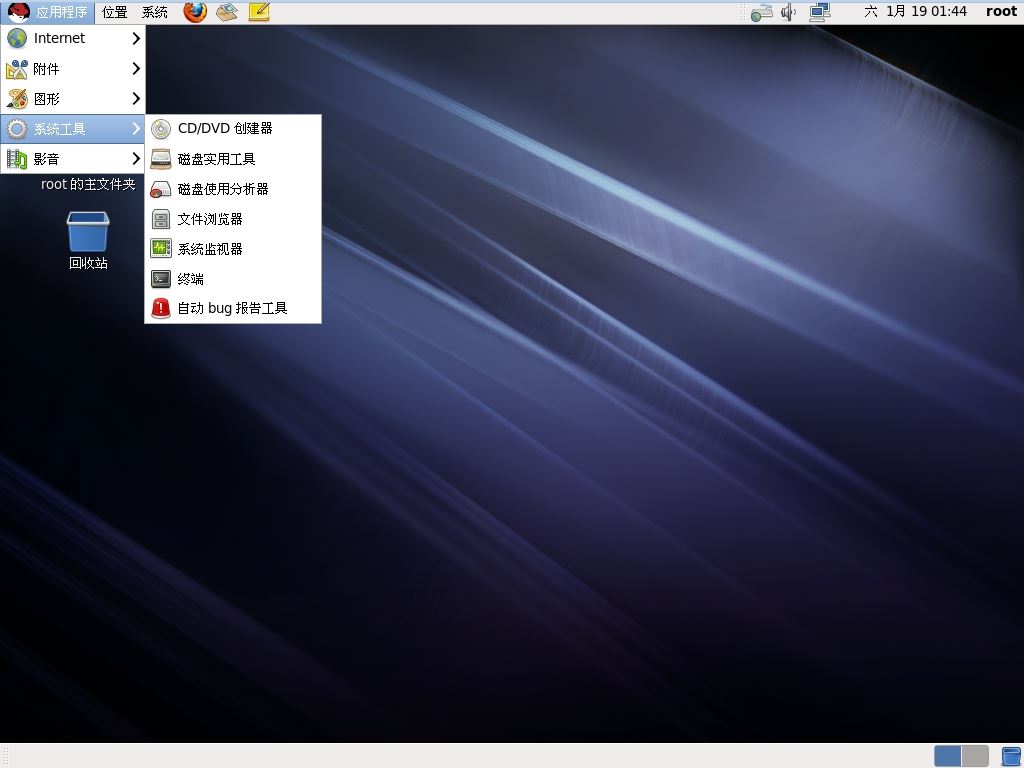This screenshot has height=768, width=1024.
Task: Click the Red Hat logo icon
Action: (19, 12)
